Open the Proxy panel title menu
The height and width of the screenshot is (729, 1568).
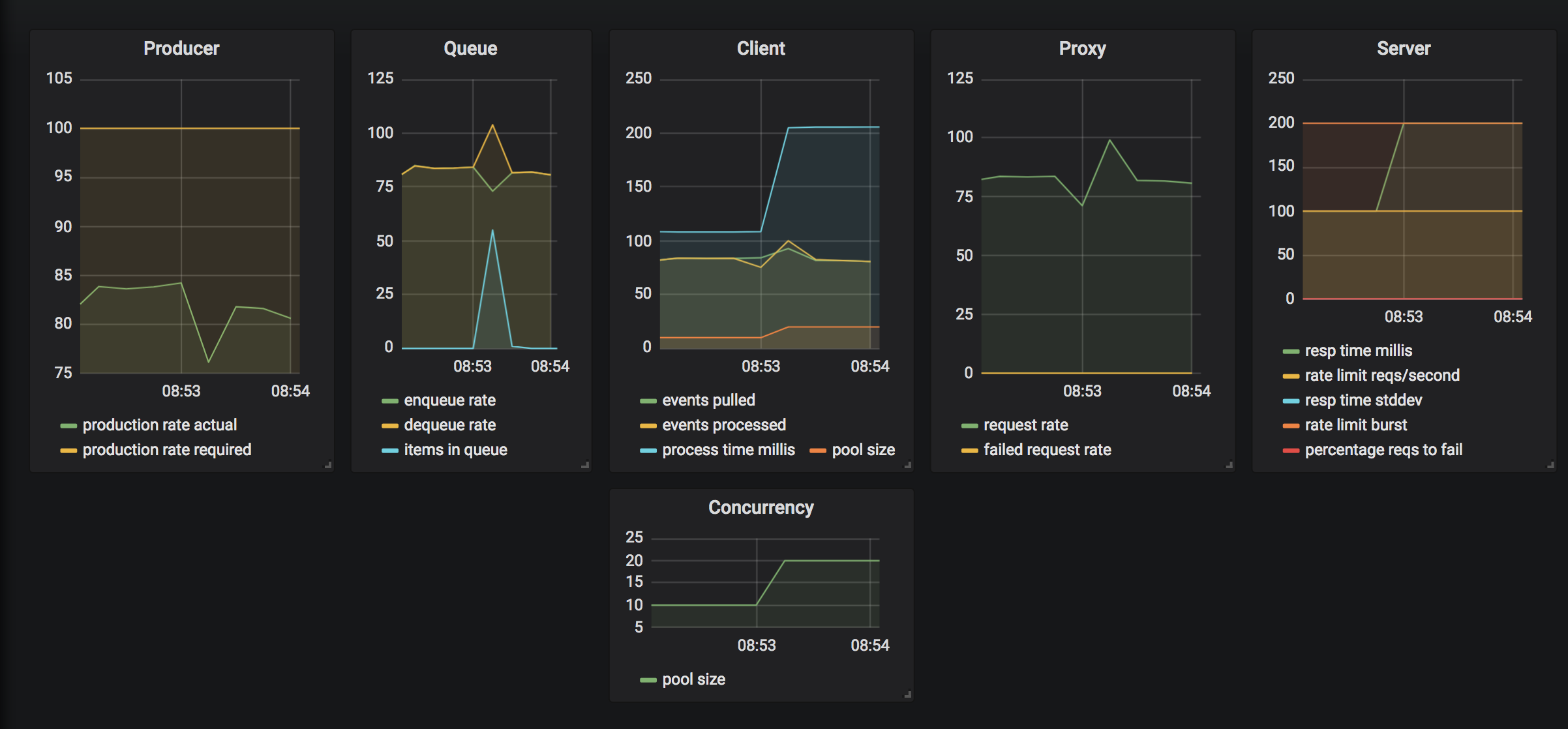click(1082, 48)
